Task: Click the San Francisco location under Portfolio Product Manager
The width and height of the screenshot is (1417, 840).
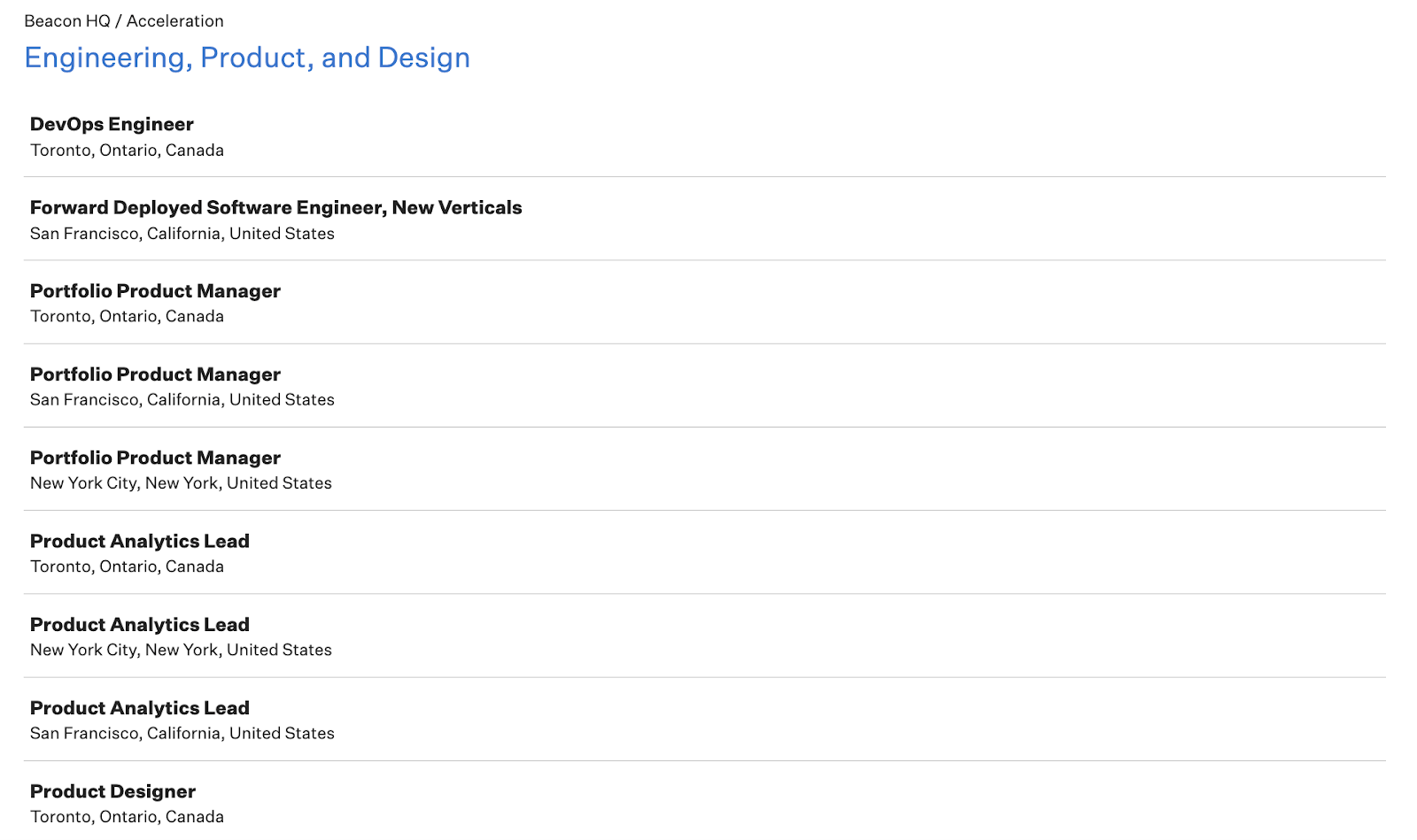Action: click(182, 400)
